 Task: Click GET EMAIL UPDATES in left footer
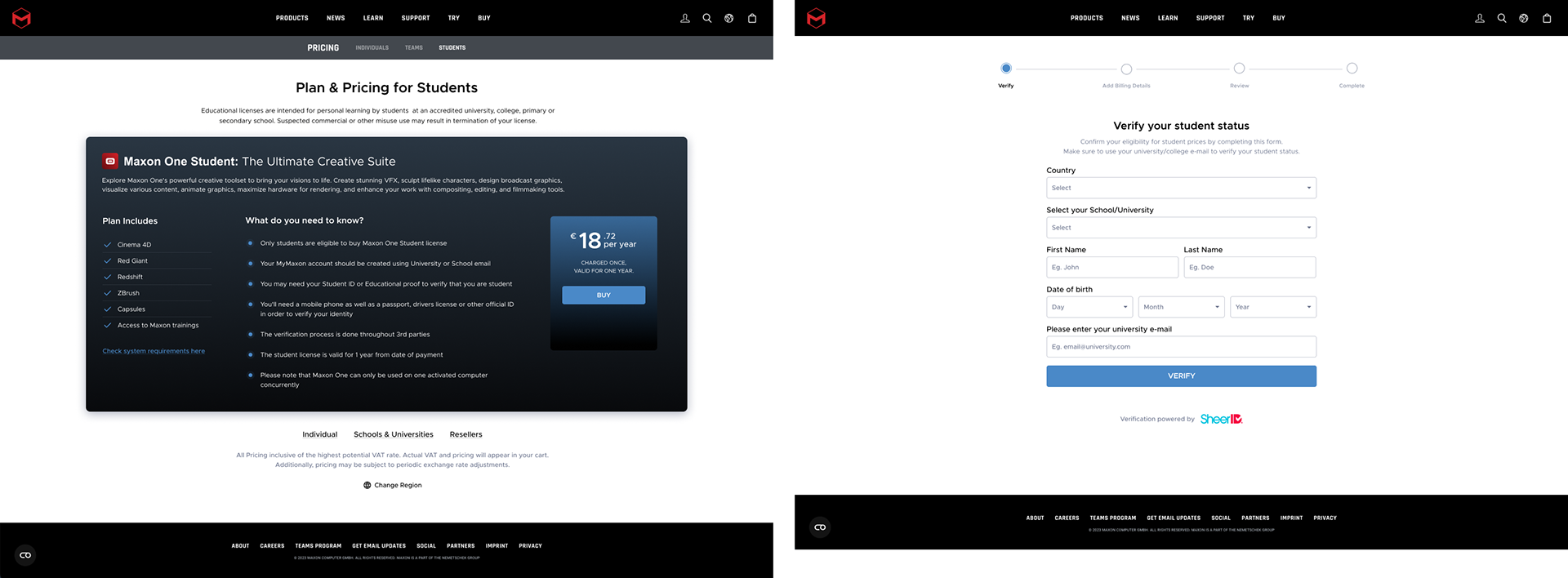(379, 545)
